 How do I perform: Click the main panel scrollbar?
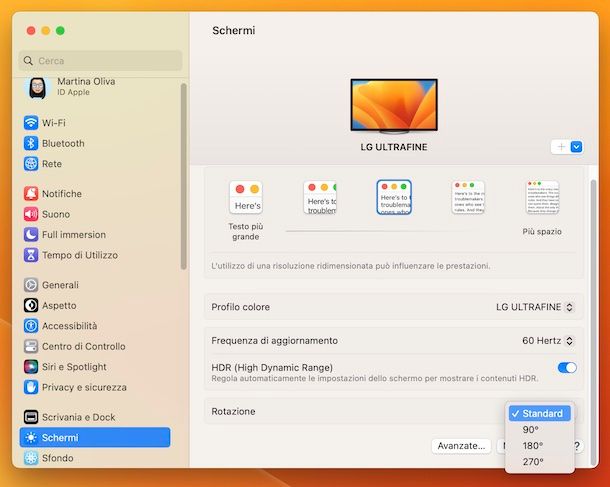pos(593,322)
